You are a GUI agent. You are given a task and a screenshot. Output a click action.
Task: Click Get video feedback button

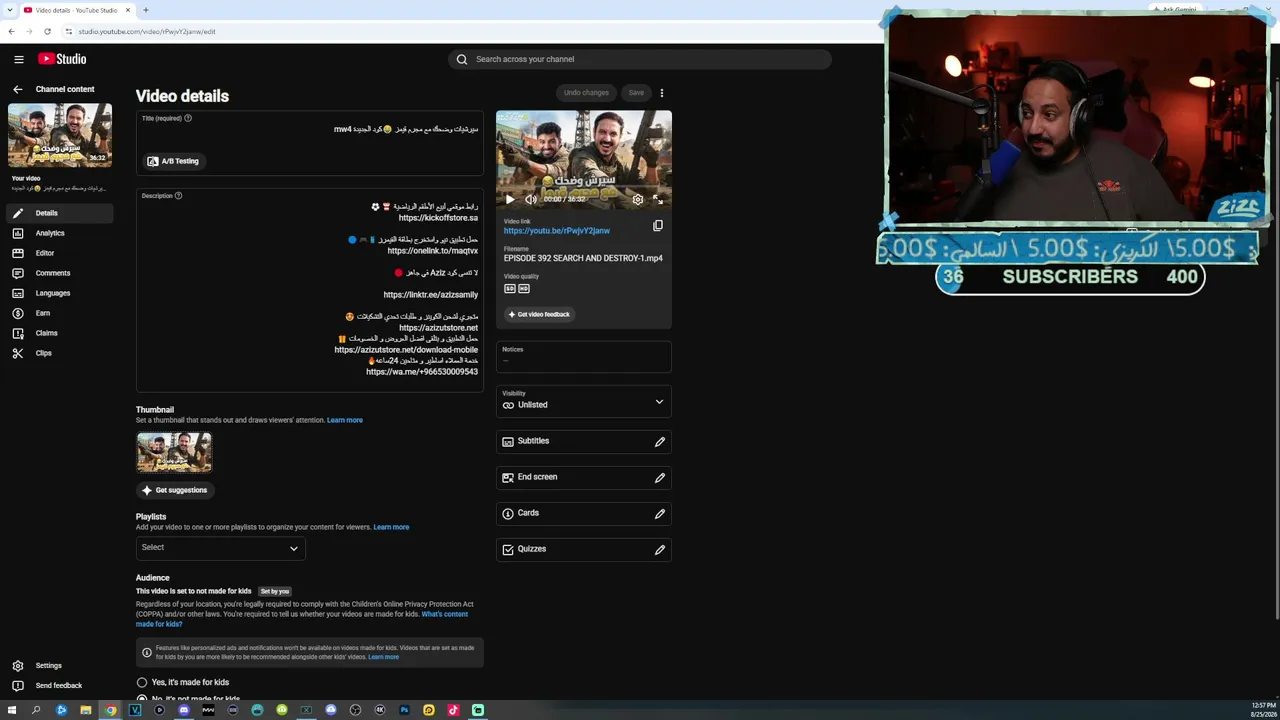click(x=538, y=314)
